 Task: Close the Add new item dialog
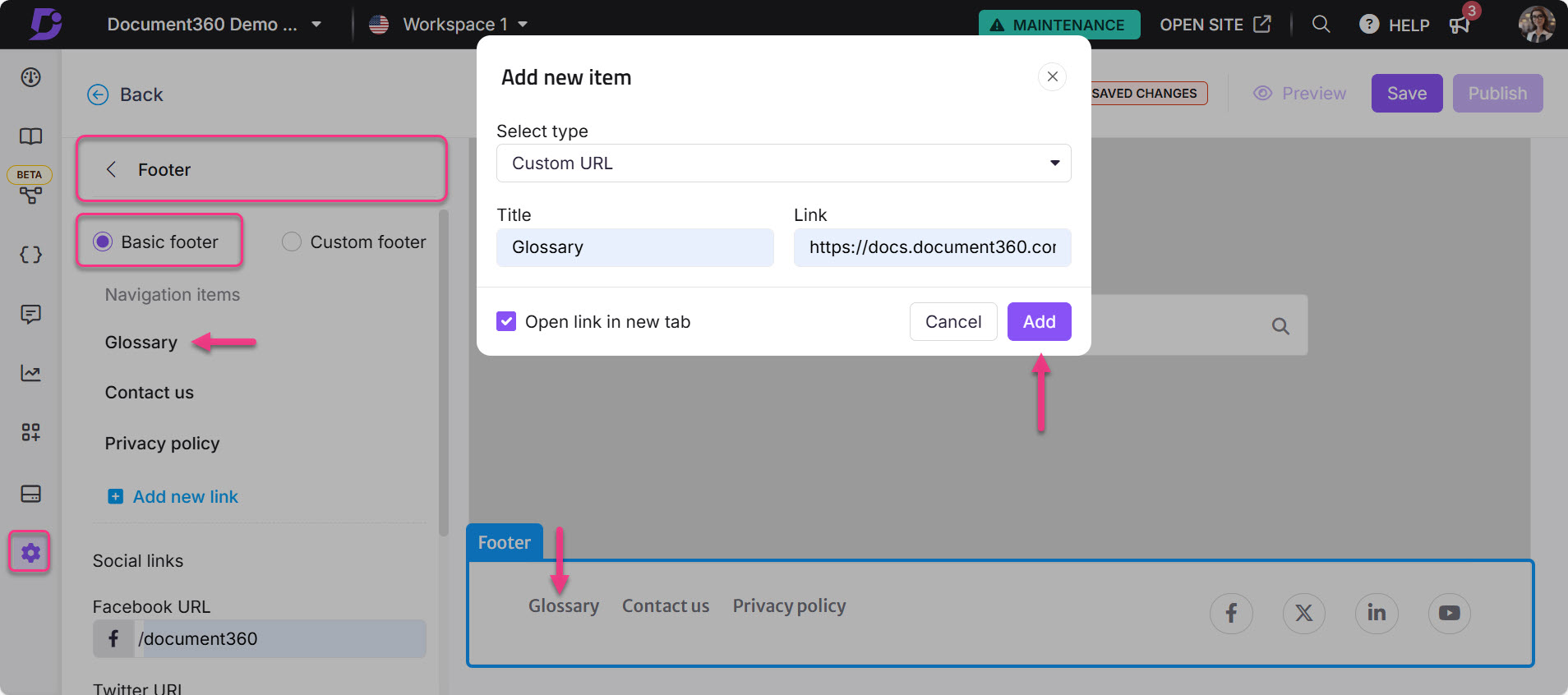1052,76
